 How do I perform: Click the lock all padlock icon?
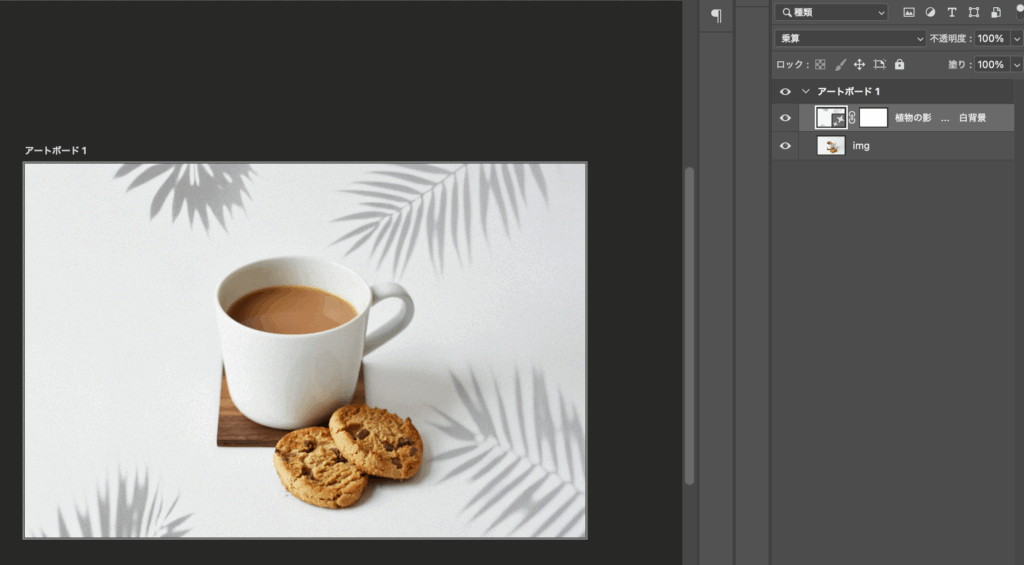coord(899,64)
